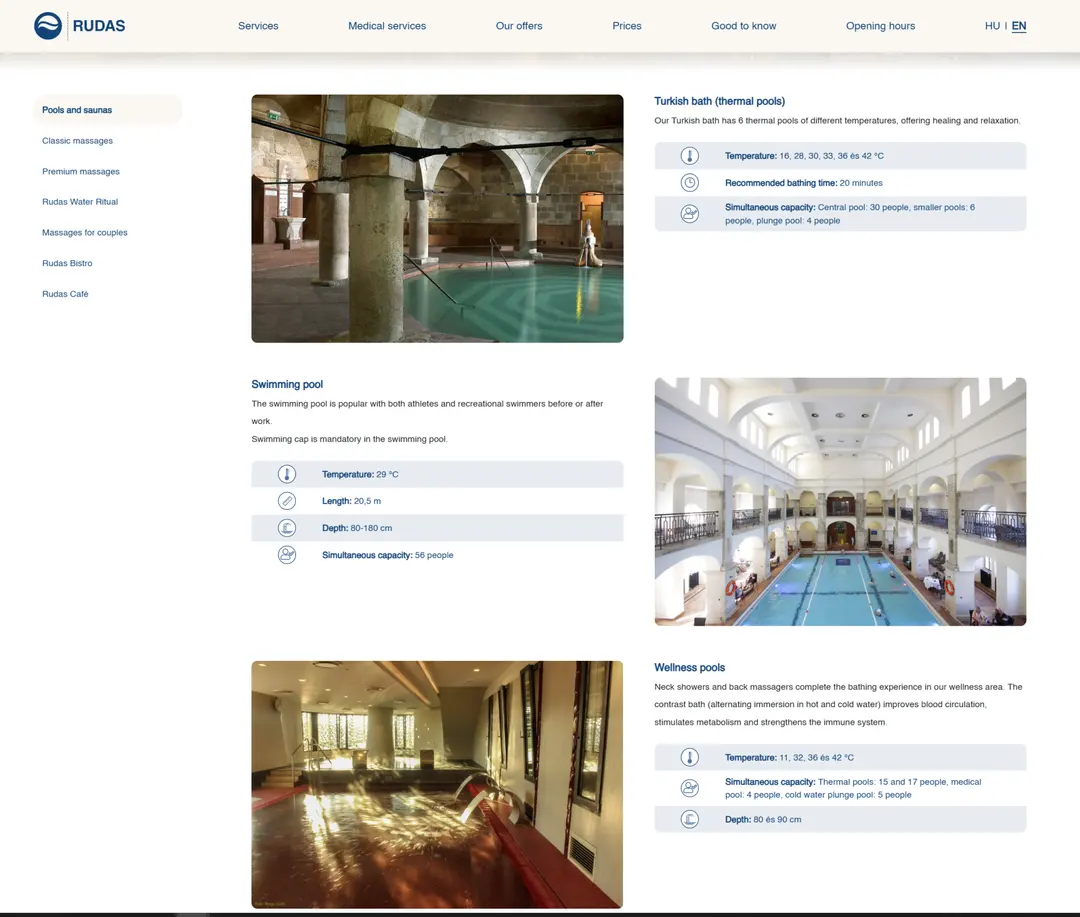
Task: Click the Turkish bath (thermal pools) heading
Action: pyautogui.click(x=720, y=101)
